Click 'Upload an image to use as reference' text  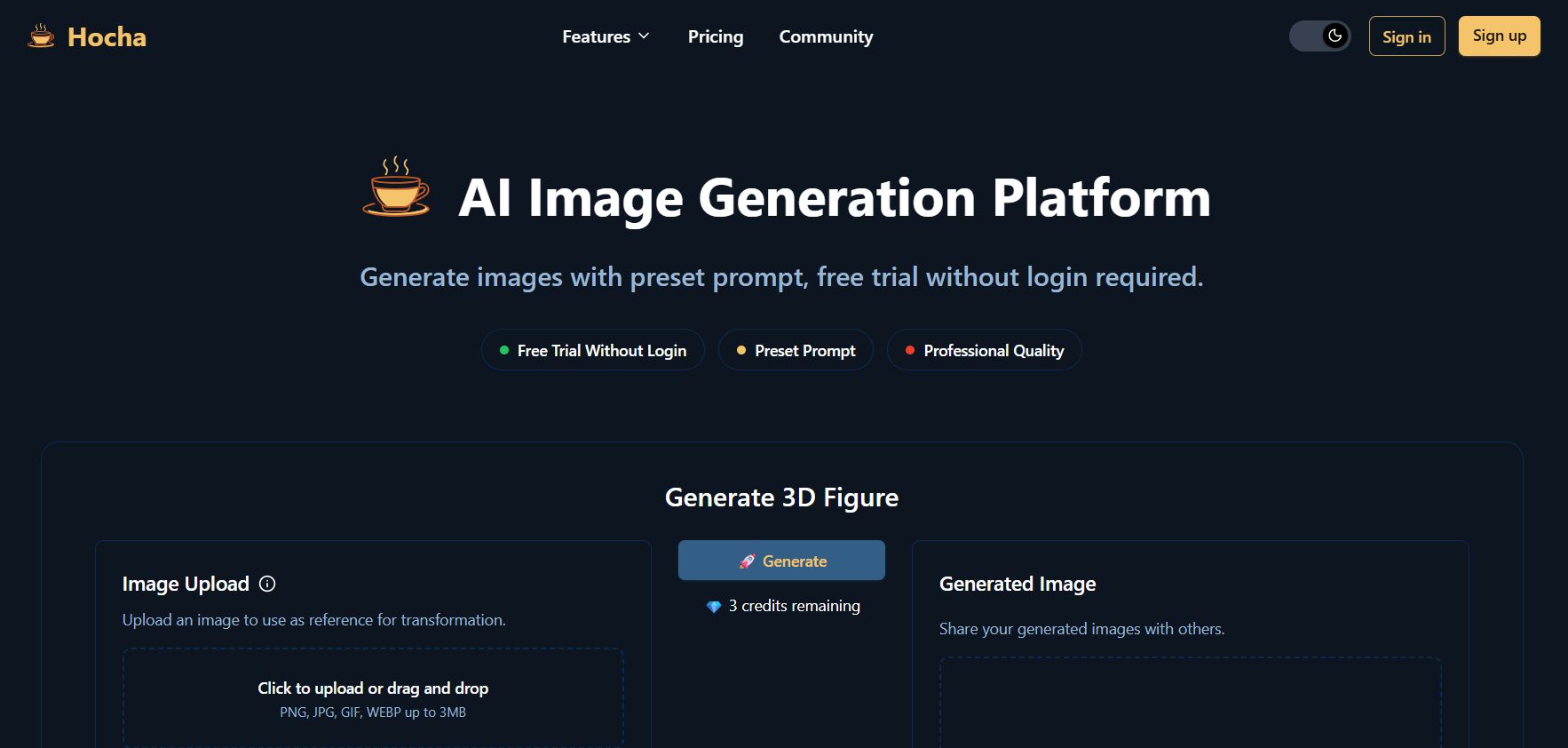(x=314, y=620)
